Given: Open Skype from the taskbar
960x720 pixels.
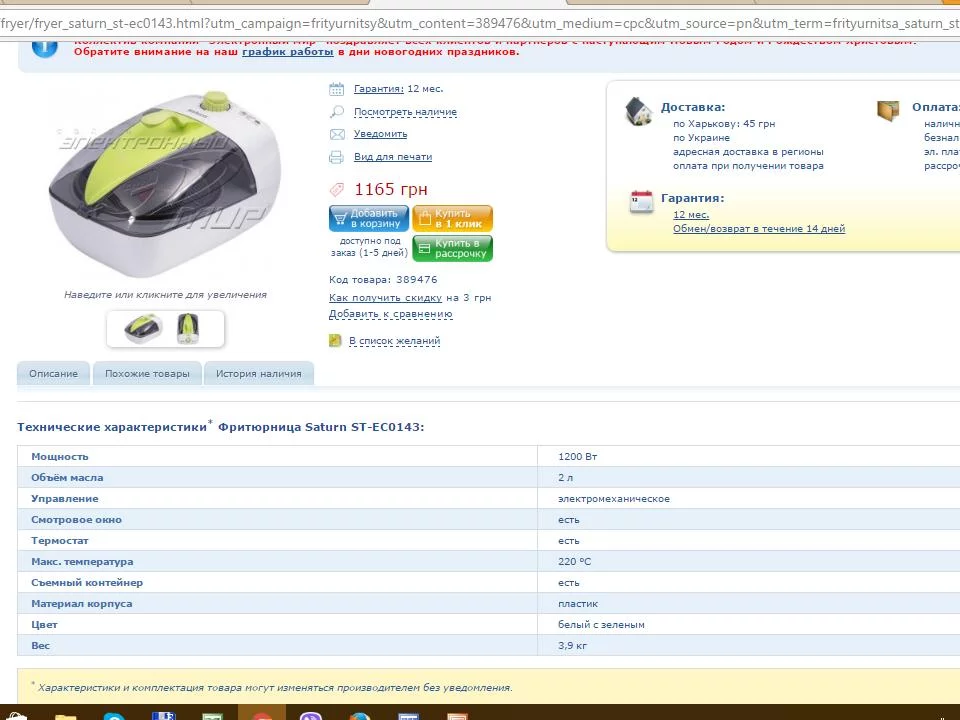Looking at the screenshot, I should point(114,716).
